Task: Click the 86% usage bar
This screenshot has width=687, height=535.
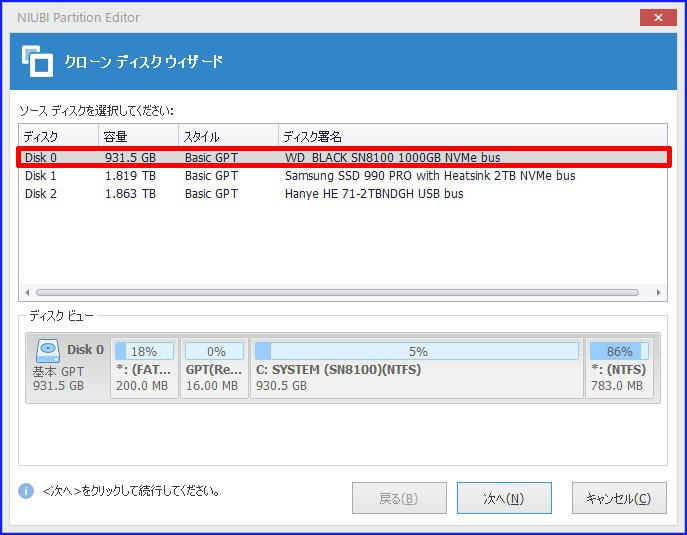Action: click(619, 351)
